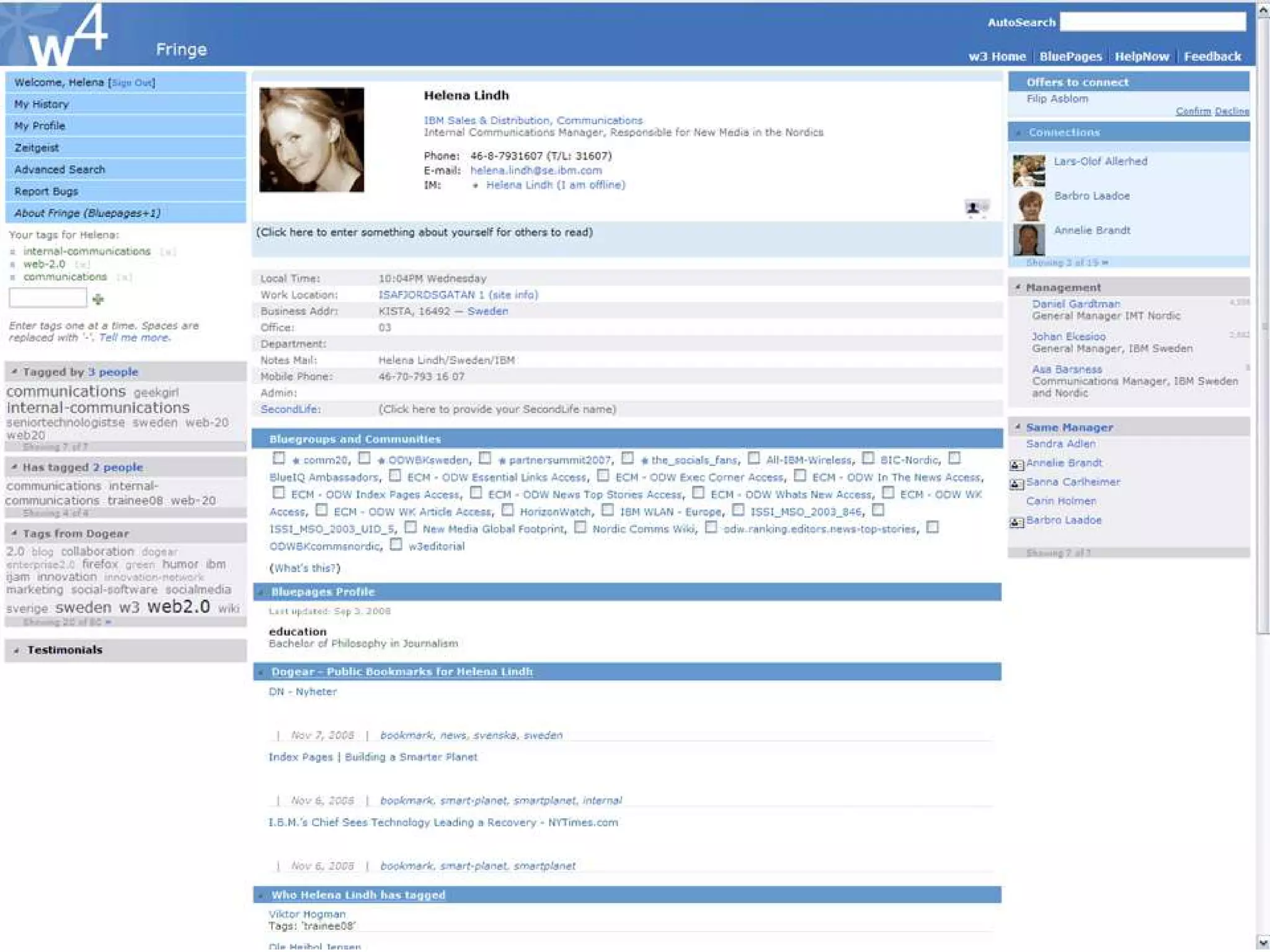This screenshot has height=952, width=1270.
Task: Click the star icon before partnersummit2007
Action: click(x=502, y=461)
